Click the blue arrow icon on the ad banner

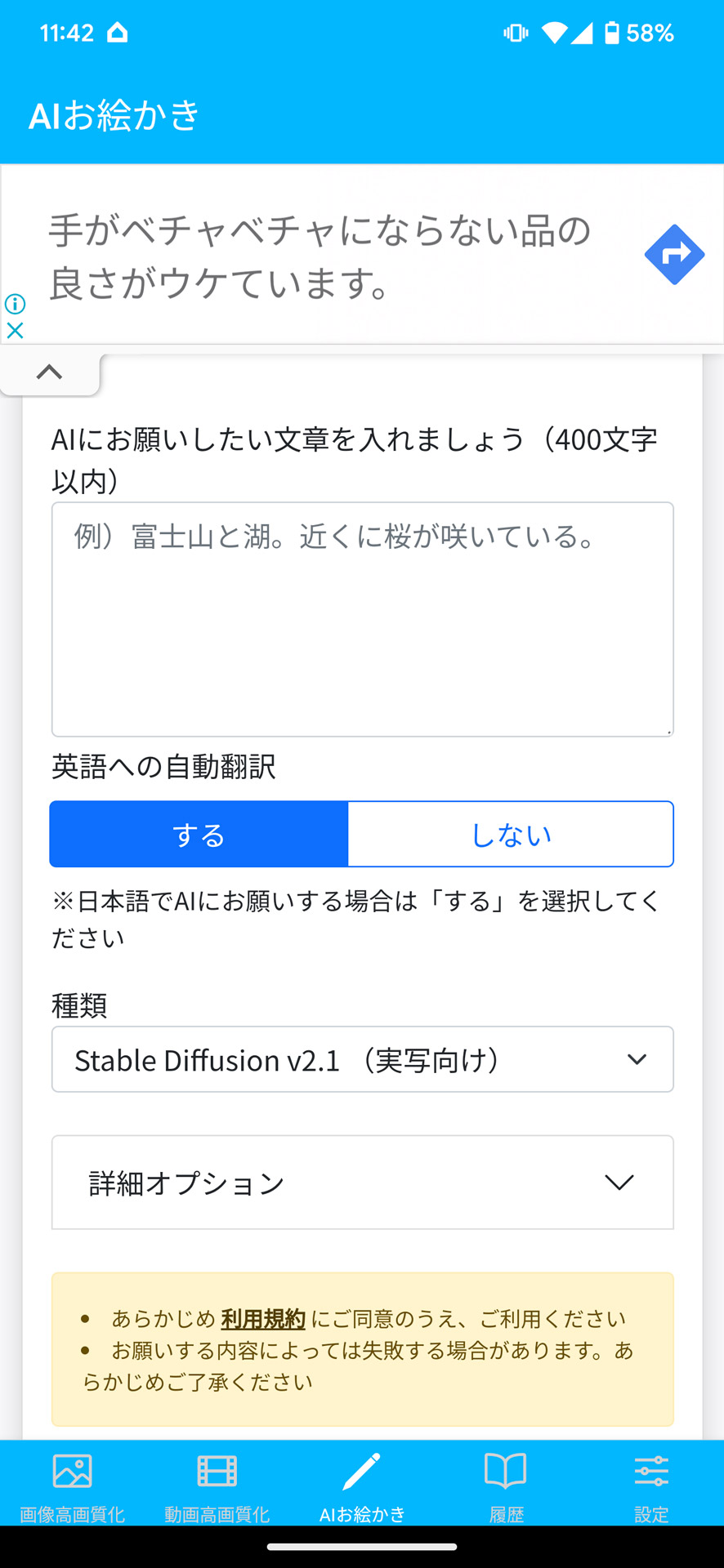coord(674,254)
